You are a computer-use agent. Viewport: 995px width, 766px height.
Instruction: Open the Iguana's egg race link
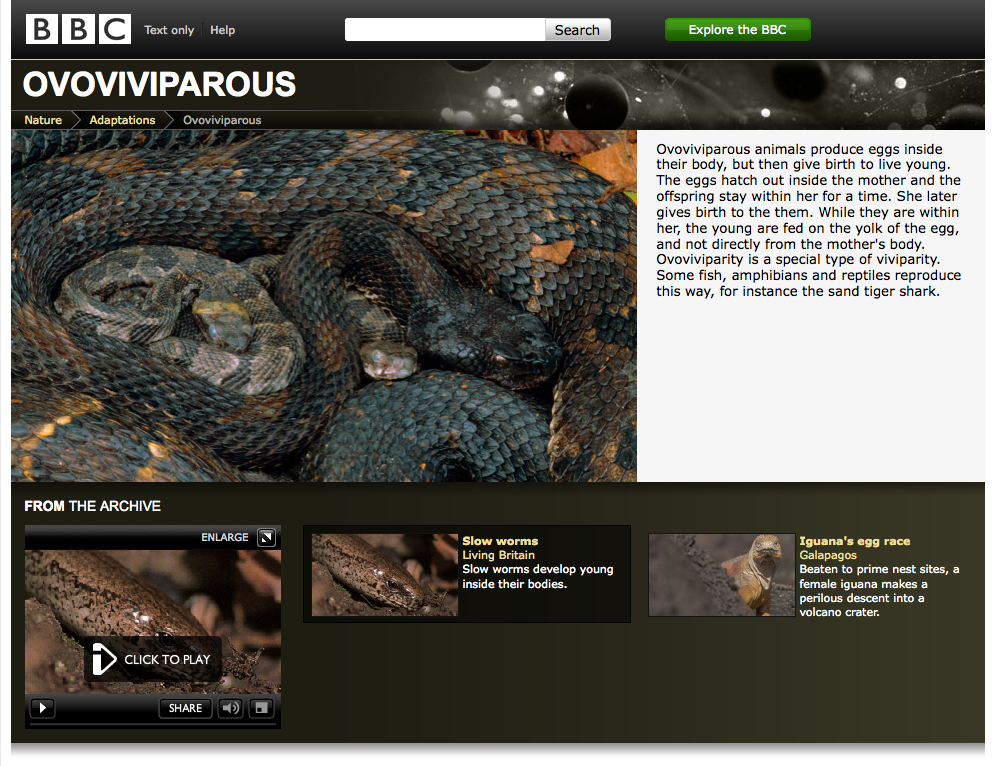click(x=854, y=541)
